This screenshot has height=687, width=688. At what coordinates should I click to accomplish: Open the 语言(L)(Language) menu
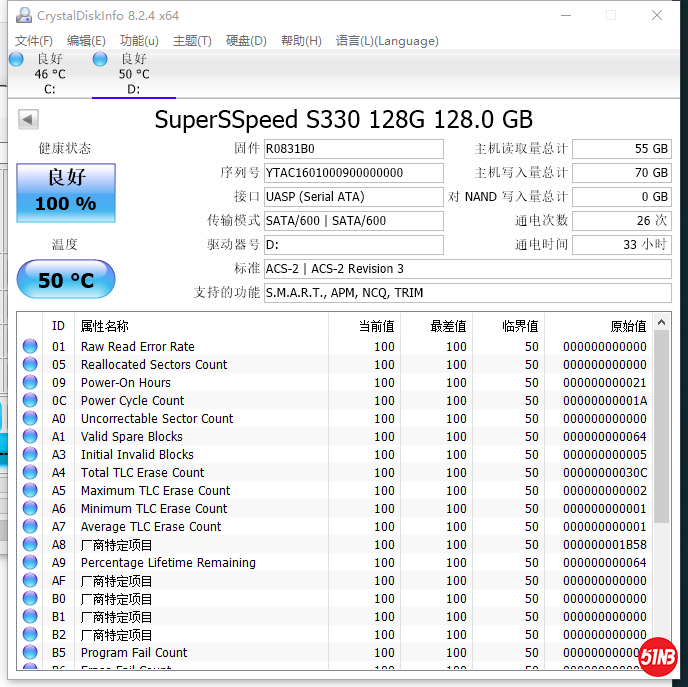click(387, 41)
